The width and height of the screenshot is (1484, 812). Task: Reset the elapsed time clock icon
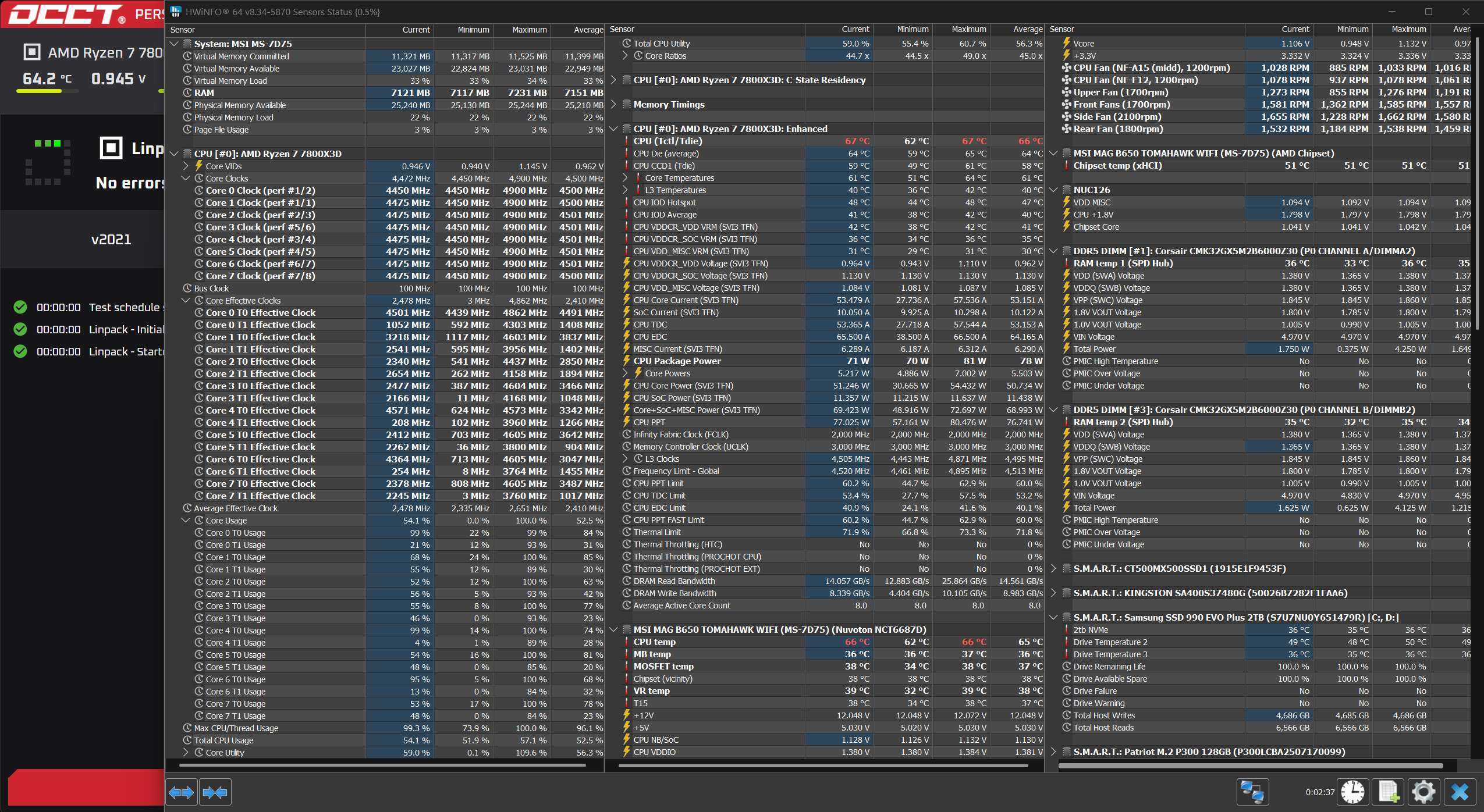[x=1352, y=792]
